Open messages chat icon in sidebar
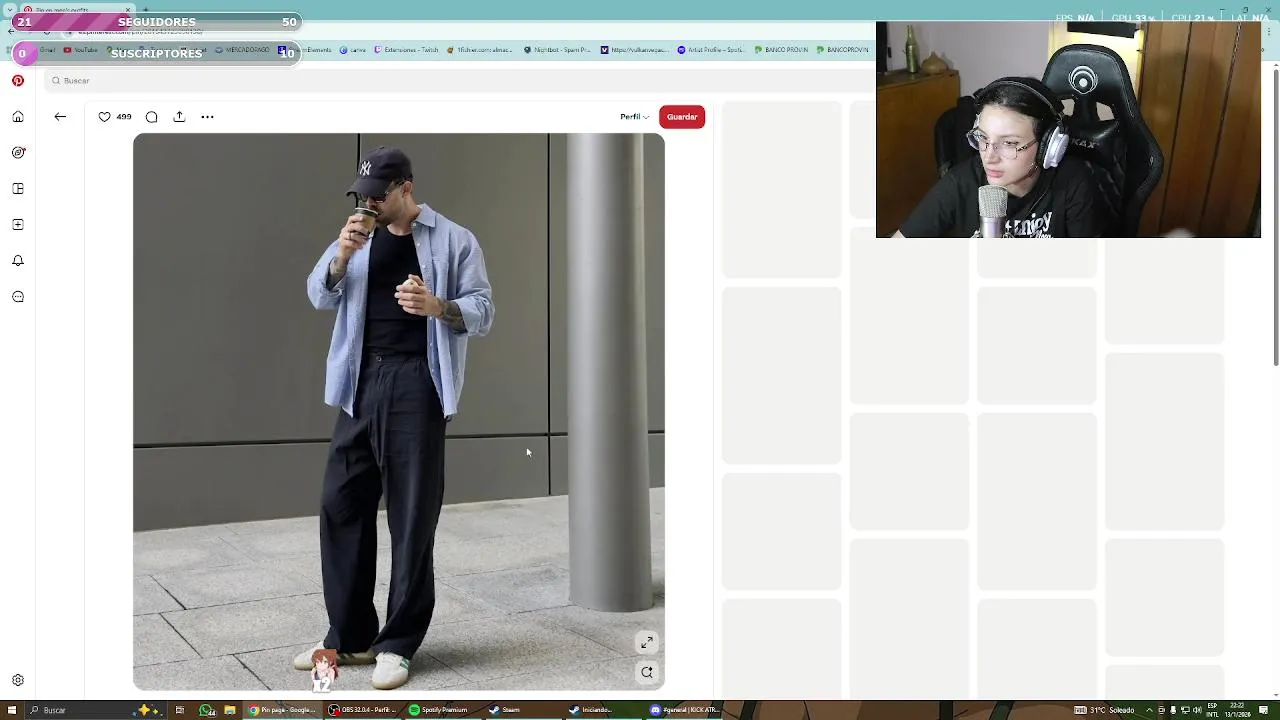 point(18,297)
